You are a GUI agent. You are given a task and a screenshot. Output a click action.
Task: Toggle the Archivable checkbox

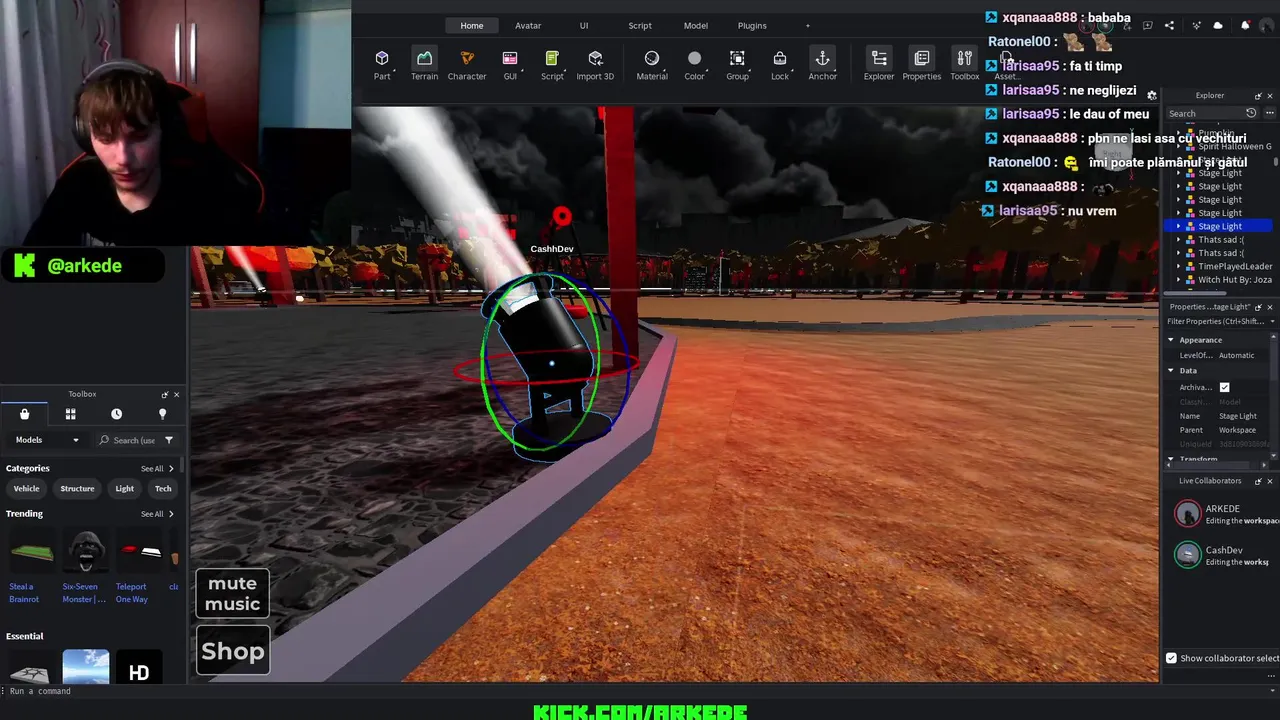pyautogui.click(x=1224, y=387)
